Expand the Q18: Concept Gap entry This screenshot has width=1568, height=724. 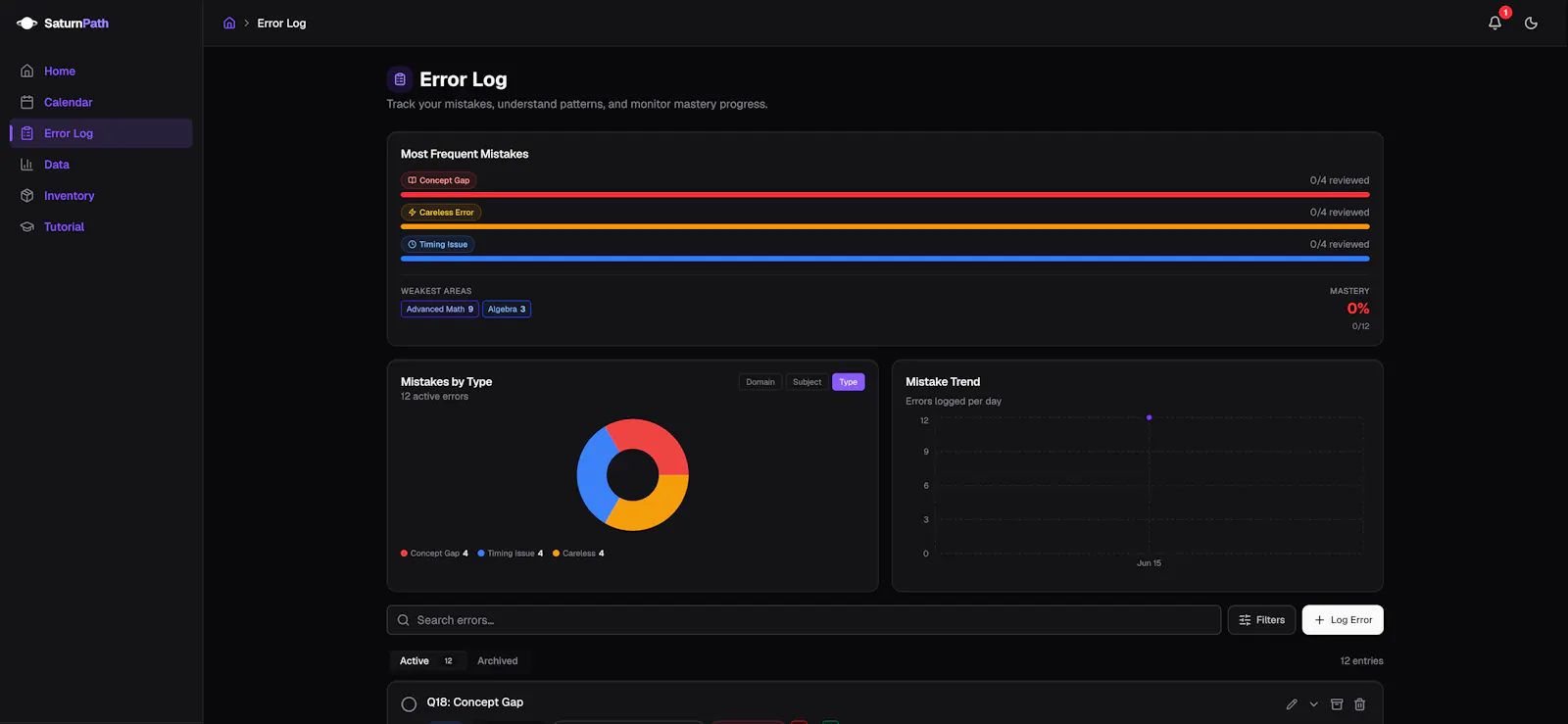tap(1314, 704)
